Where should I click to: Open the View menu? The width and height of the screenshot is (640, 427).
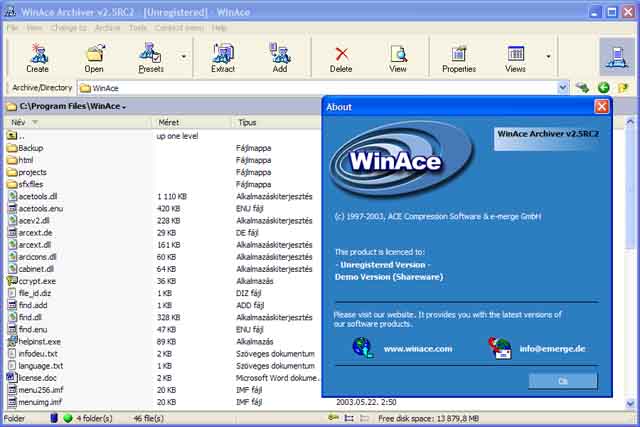tap(34, 28)
